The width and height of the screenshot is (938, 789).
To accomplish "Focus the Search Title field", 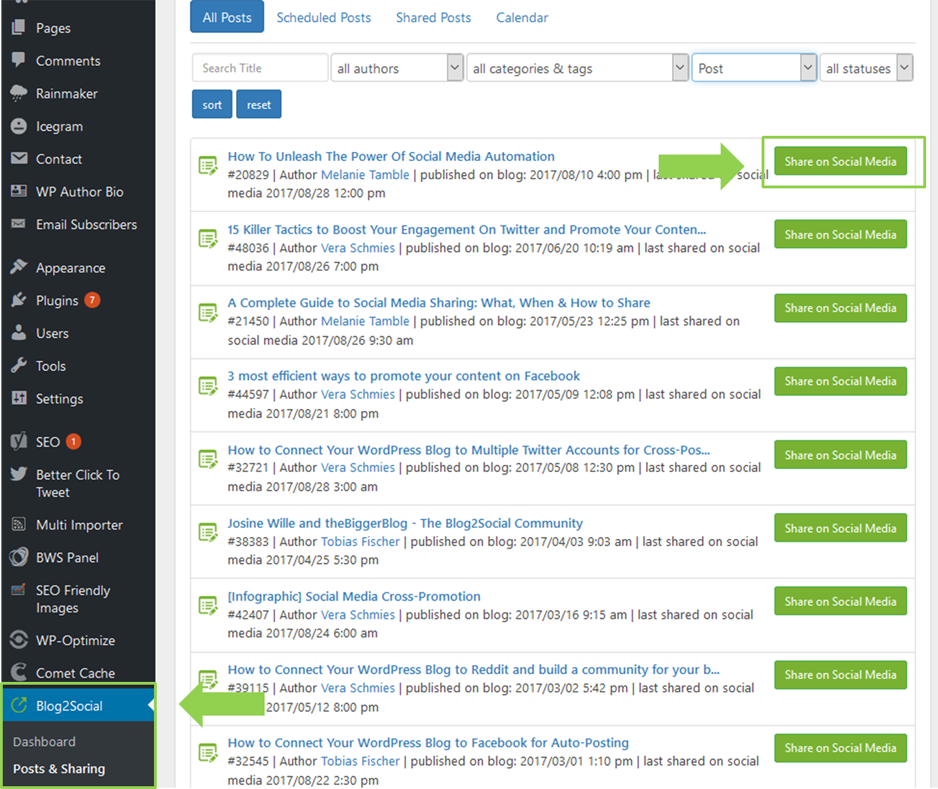I will (260, 68).
